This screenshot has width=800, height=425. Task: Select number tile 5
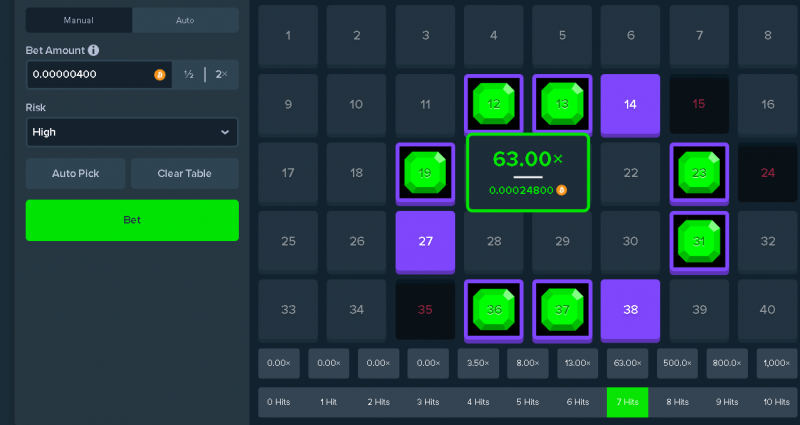tap(562, 36)
